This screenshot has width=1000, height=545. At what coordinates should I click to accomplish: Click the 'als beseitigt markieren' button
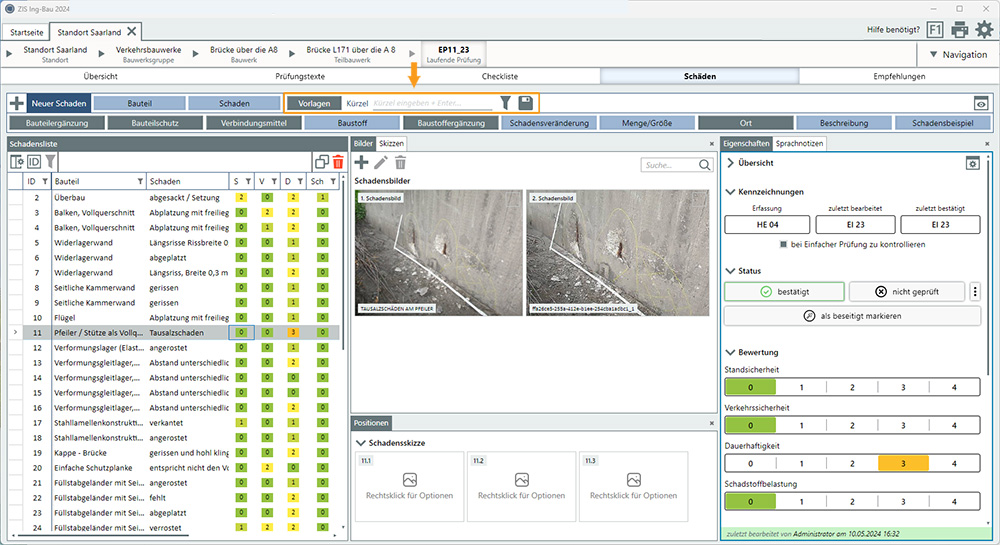click(x=853, y=316)
